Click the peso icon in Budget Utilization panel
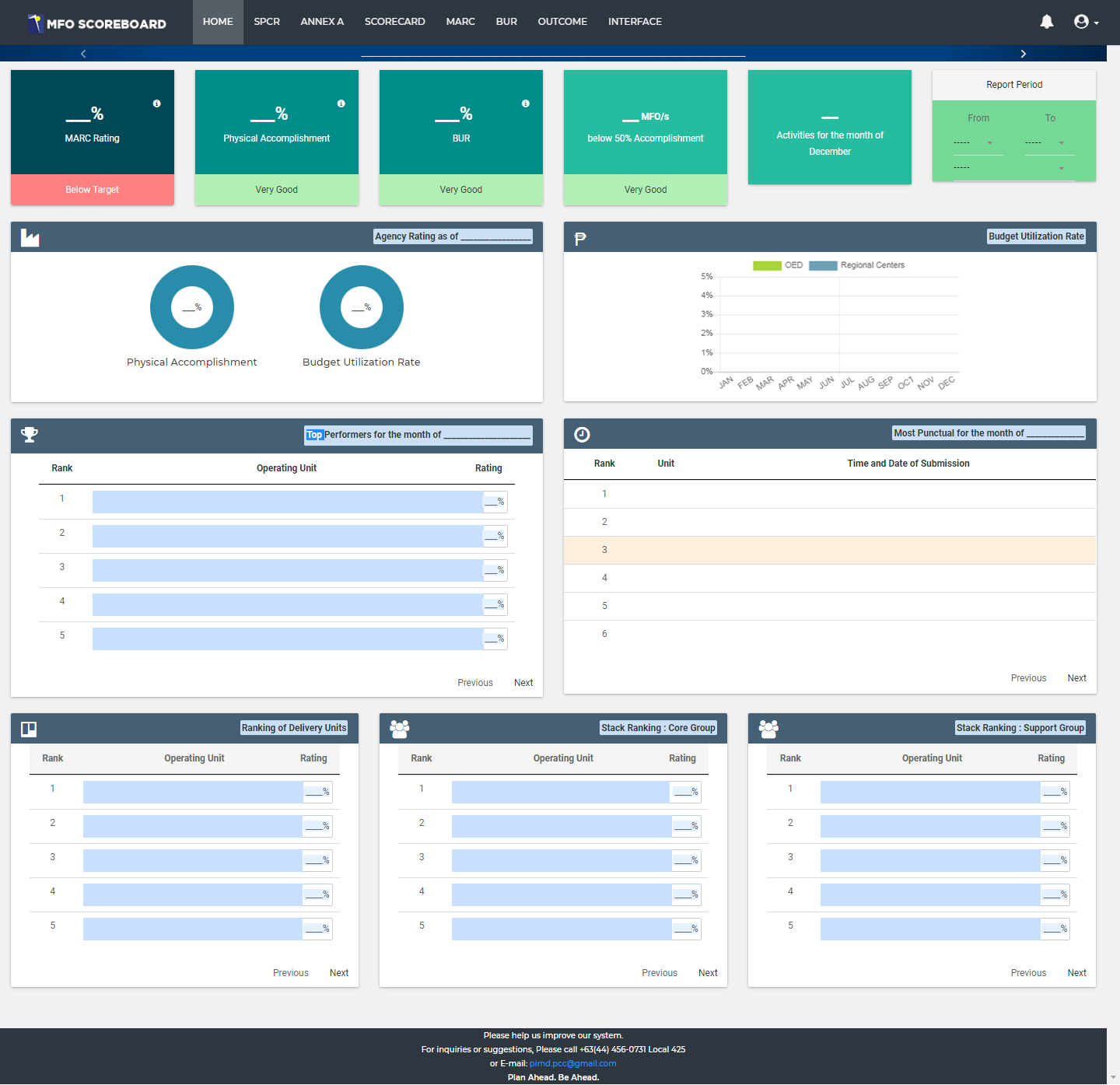 coord(580,238)
